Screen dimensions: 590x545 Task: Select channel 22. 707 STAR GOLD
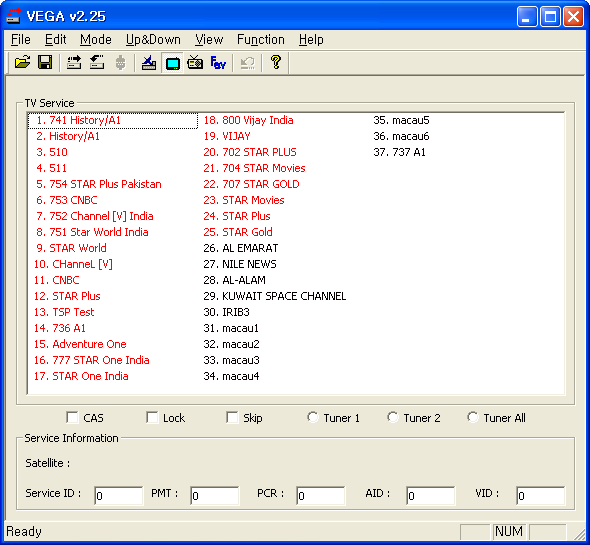tap(251, 184)
